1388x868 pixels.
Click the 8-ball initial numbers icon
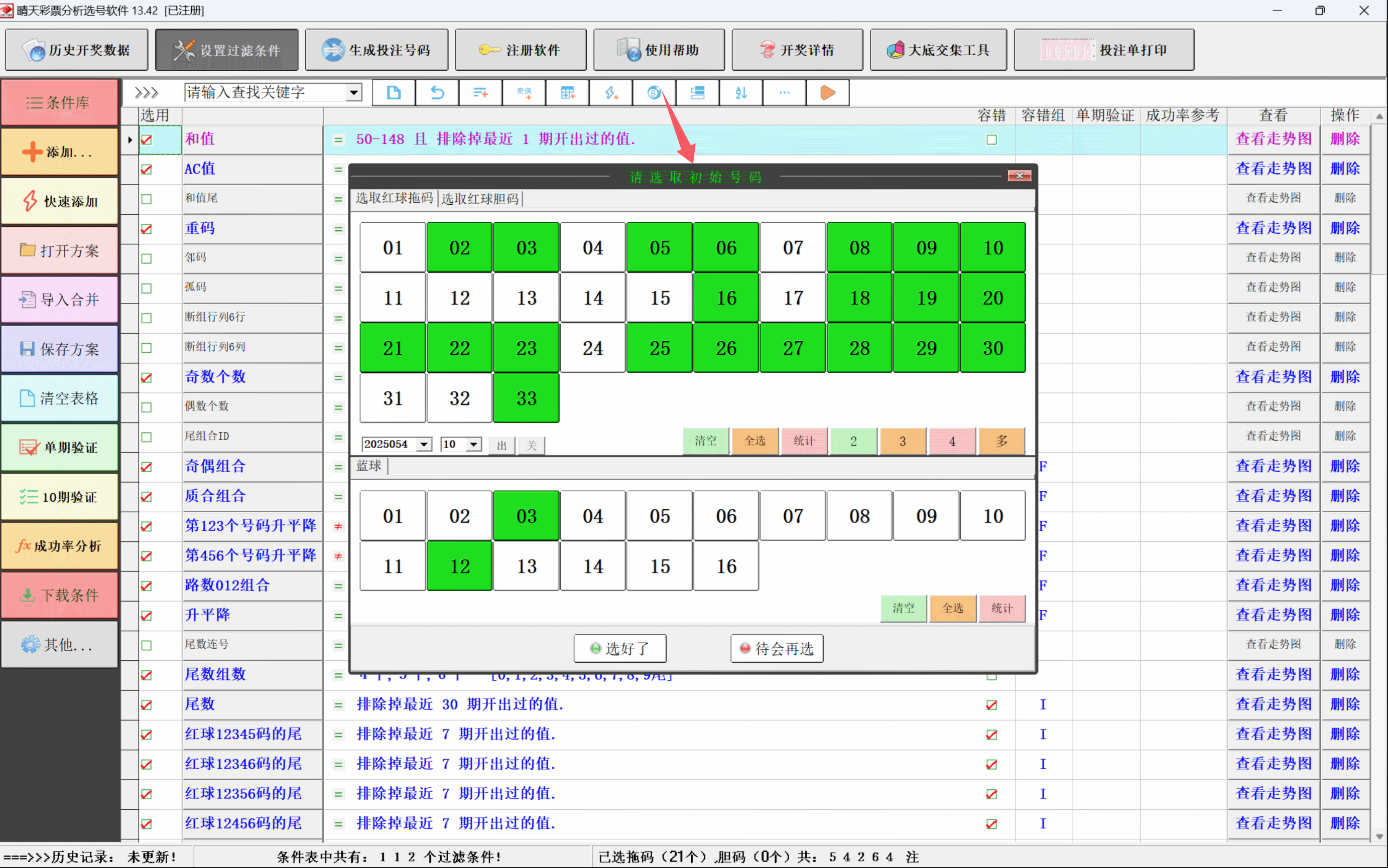(654, 92)
